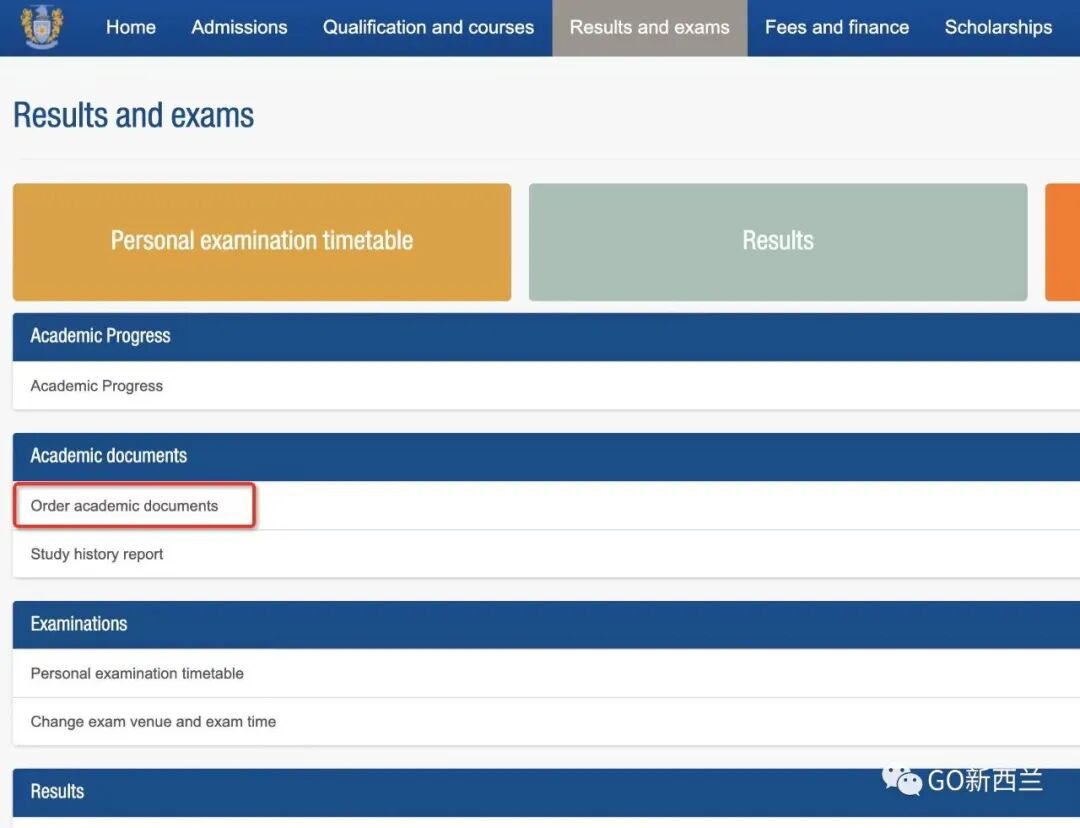Open the Personal examination timetable tile
1080x828 pixels.
[262, 242]
